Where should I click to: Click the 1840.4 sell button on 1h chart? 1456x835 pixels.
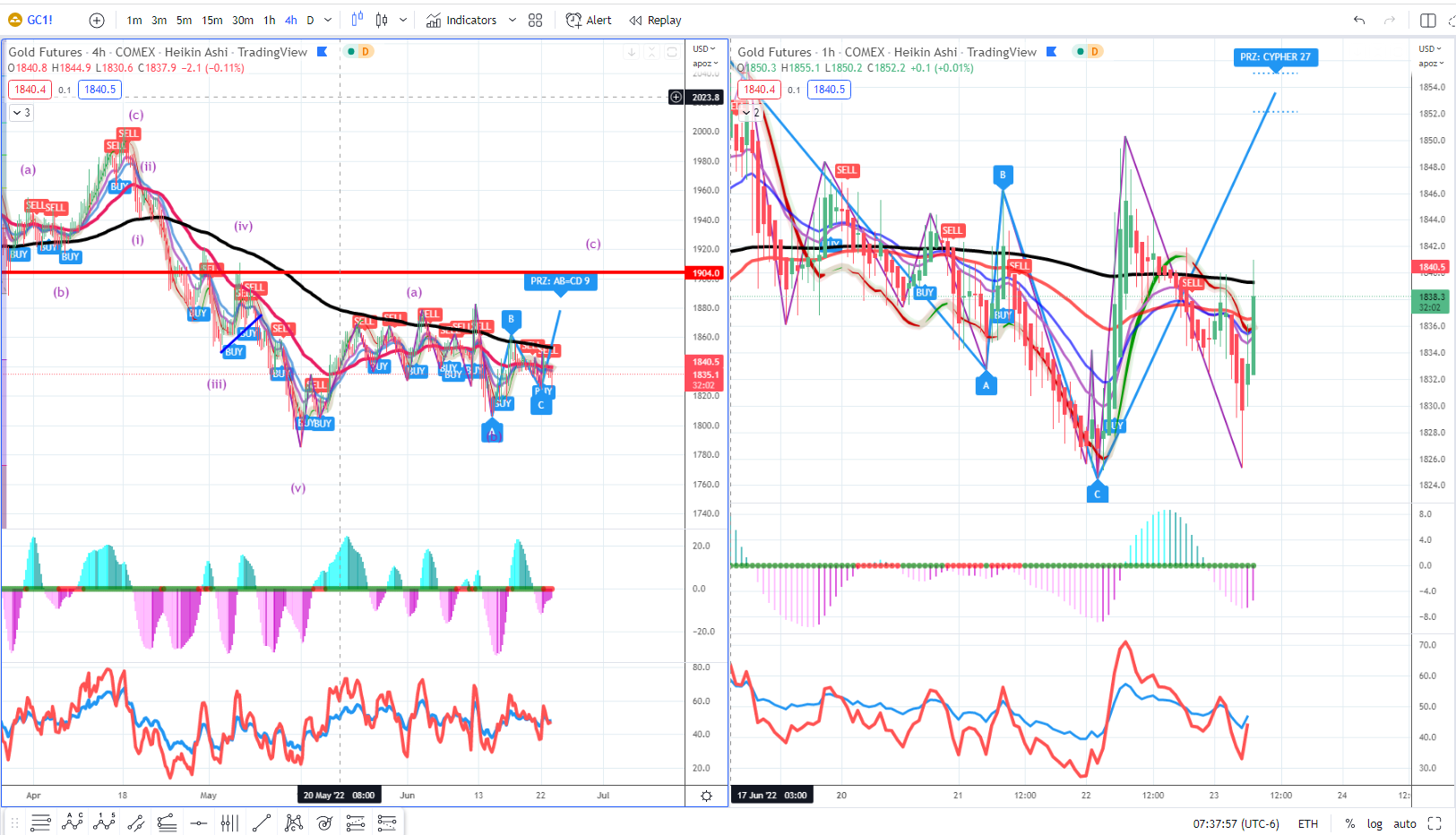(x=759, y=90)
